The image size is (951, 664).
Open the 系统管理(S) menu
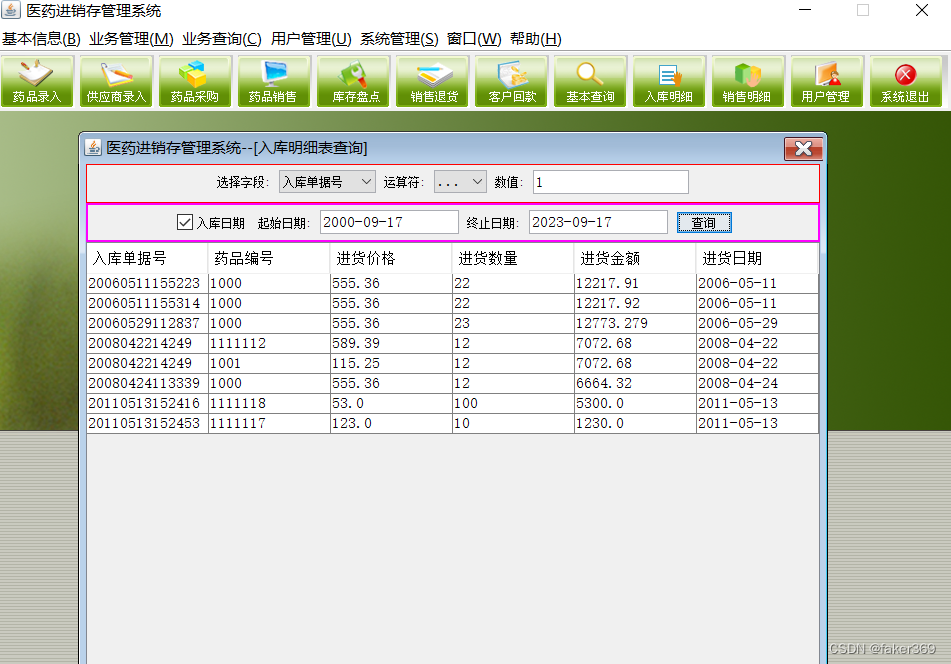[x=399, y=39]
